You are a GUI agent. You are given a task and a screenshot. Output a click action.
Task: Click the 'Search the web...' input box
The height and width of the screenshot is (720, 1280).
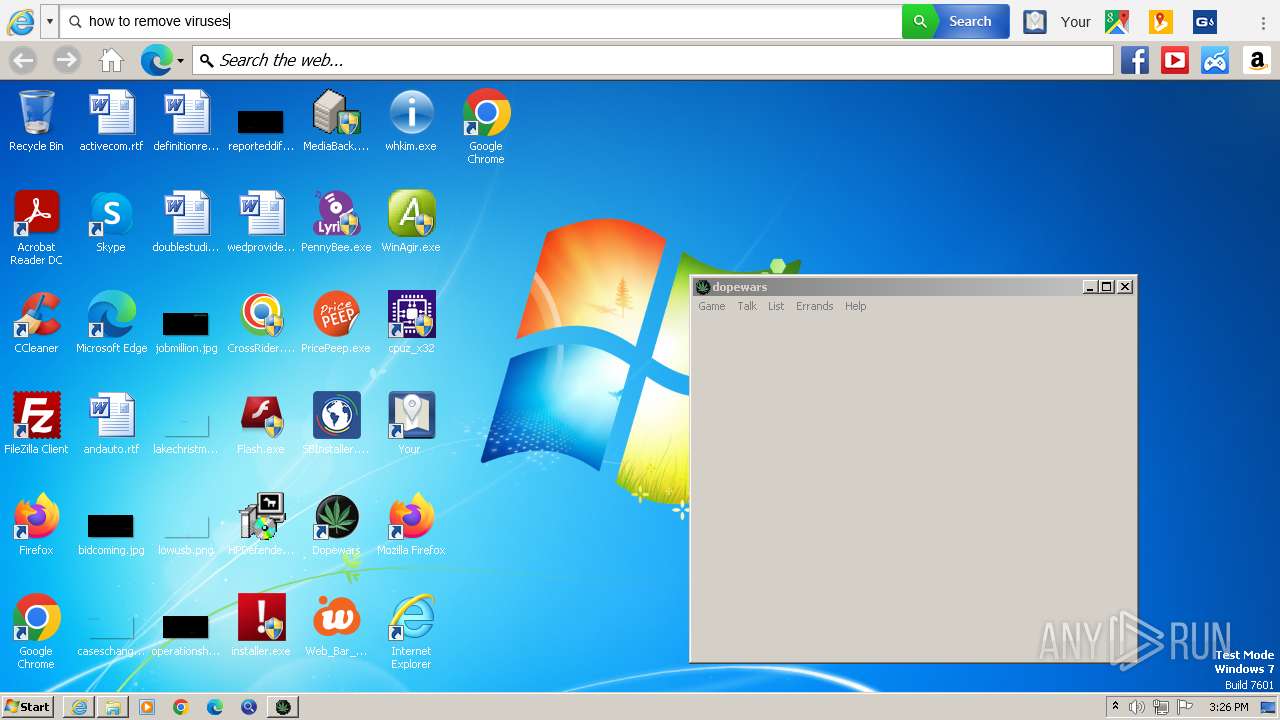pos(653,60)
